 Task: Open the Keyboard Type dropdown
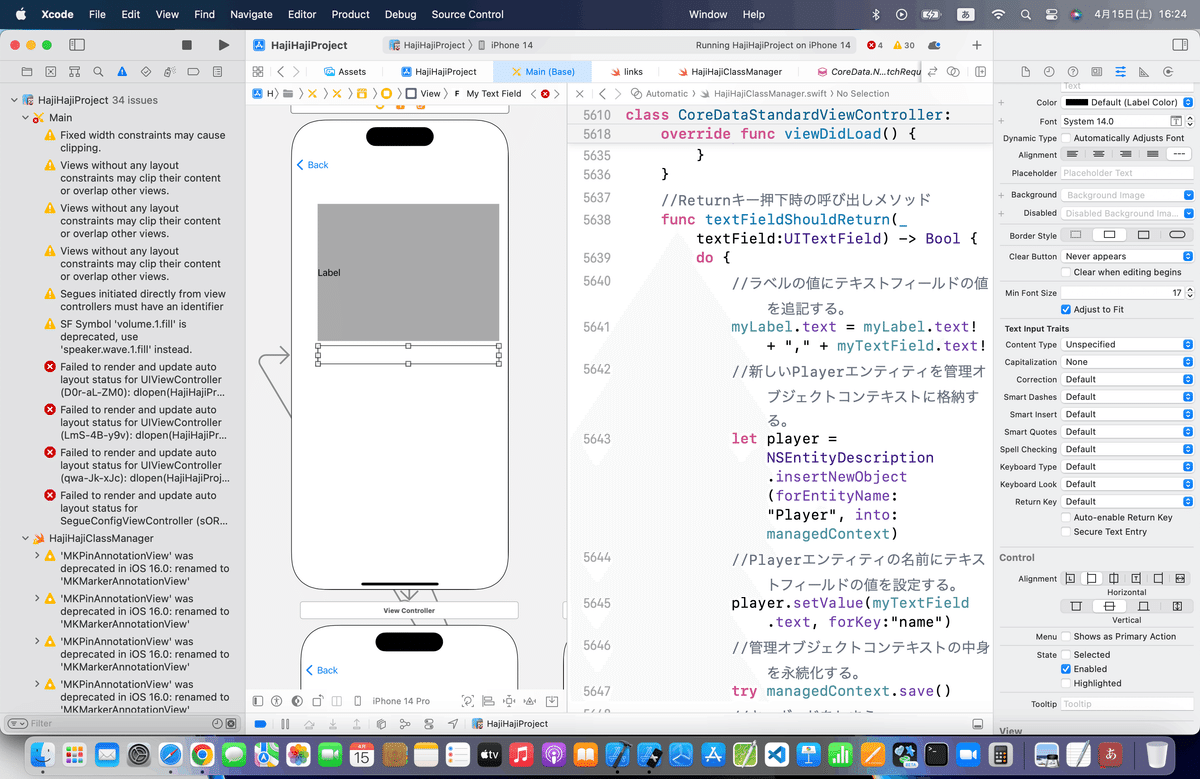pos(1128,467)
